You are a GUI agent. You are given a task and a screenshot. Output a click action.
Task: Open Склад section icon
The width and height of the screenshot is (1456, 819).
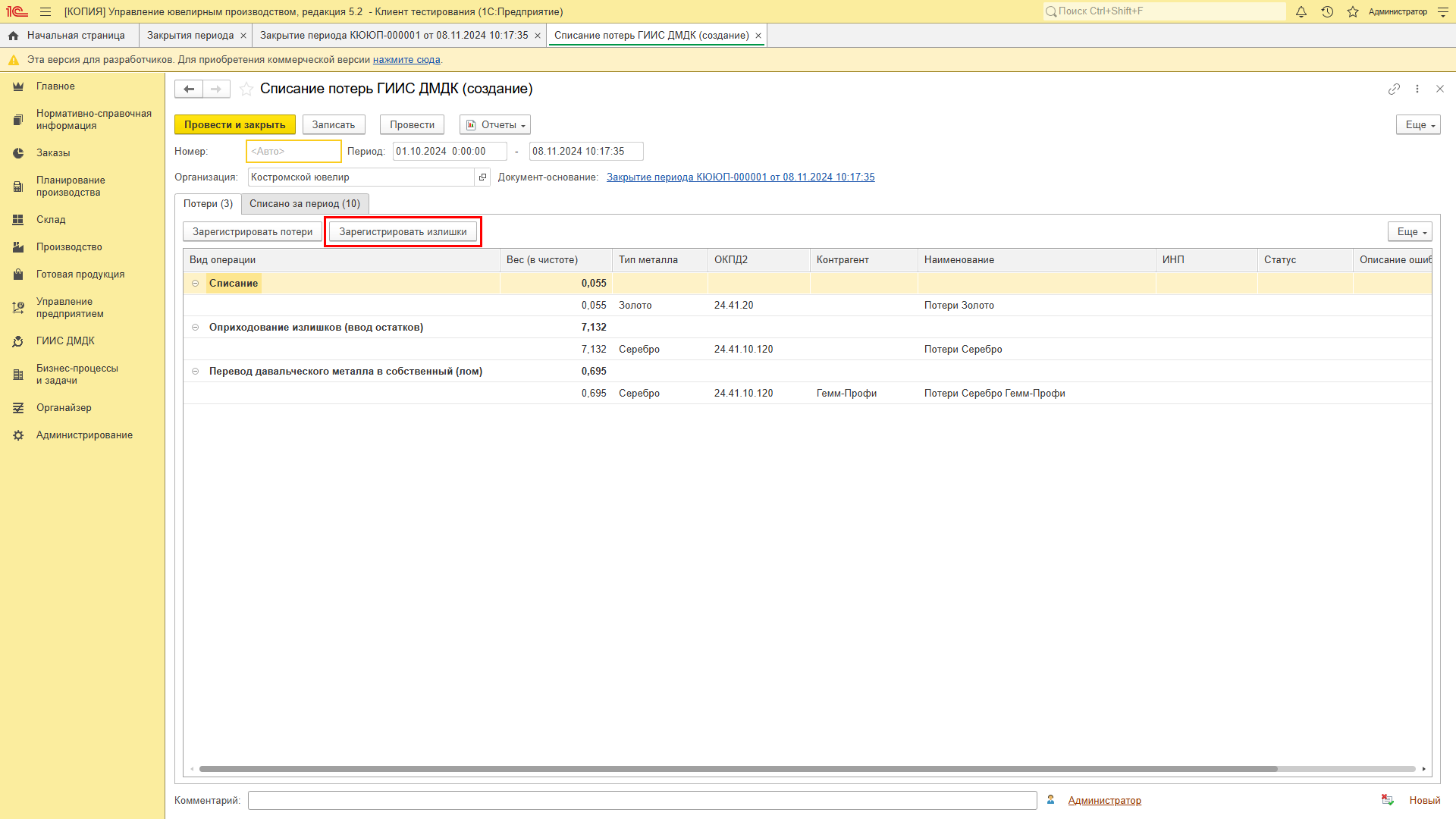pyautogui.click(x=18, y=220)
